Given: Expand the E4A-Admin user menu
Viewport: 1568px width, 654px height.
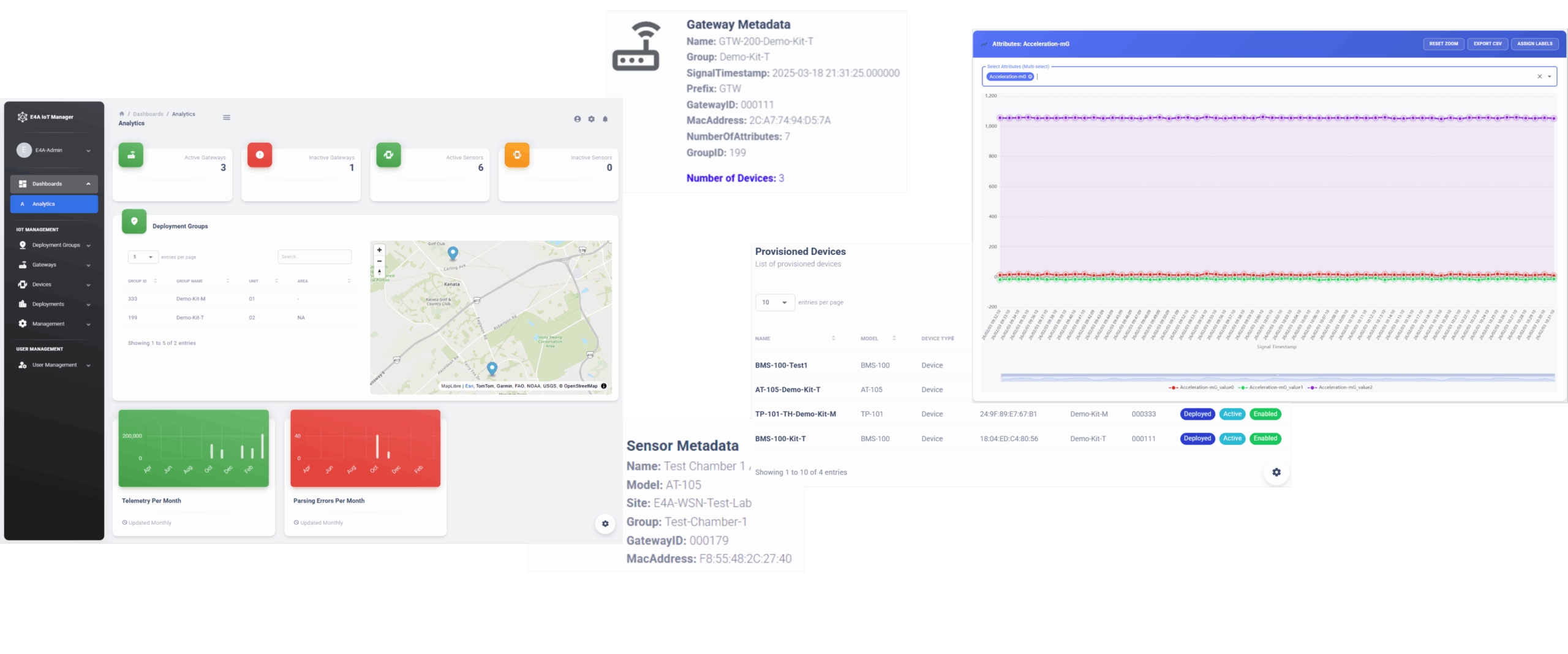Looking at the screenshot, I should [54, 150].
